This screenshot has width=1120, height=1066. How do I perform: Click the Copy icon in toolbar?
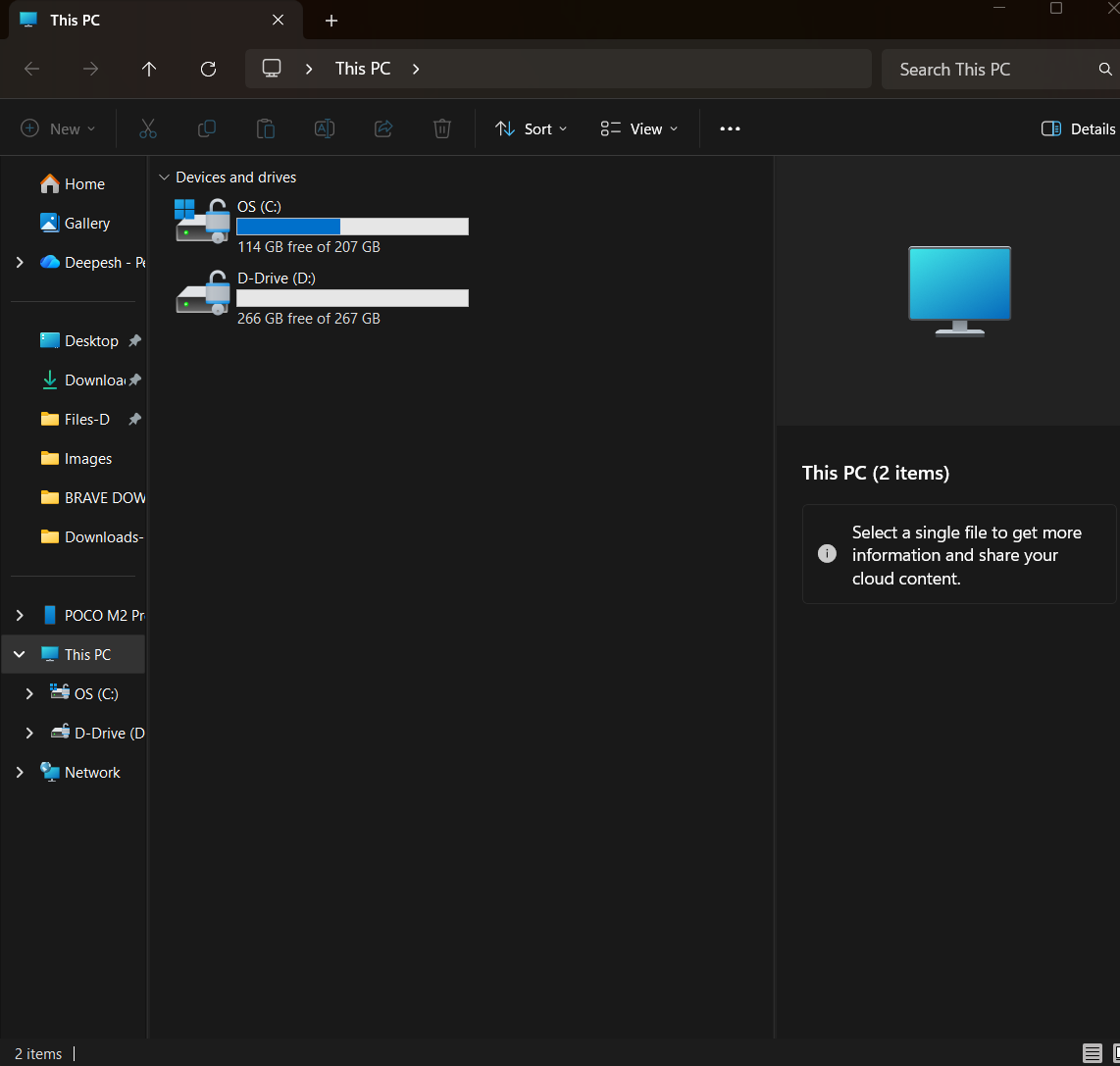(x=206, y=128)
